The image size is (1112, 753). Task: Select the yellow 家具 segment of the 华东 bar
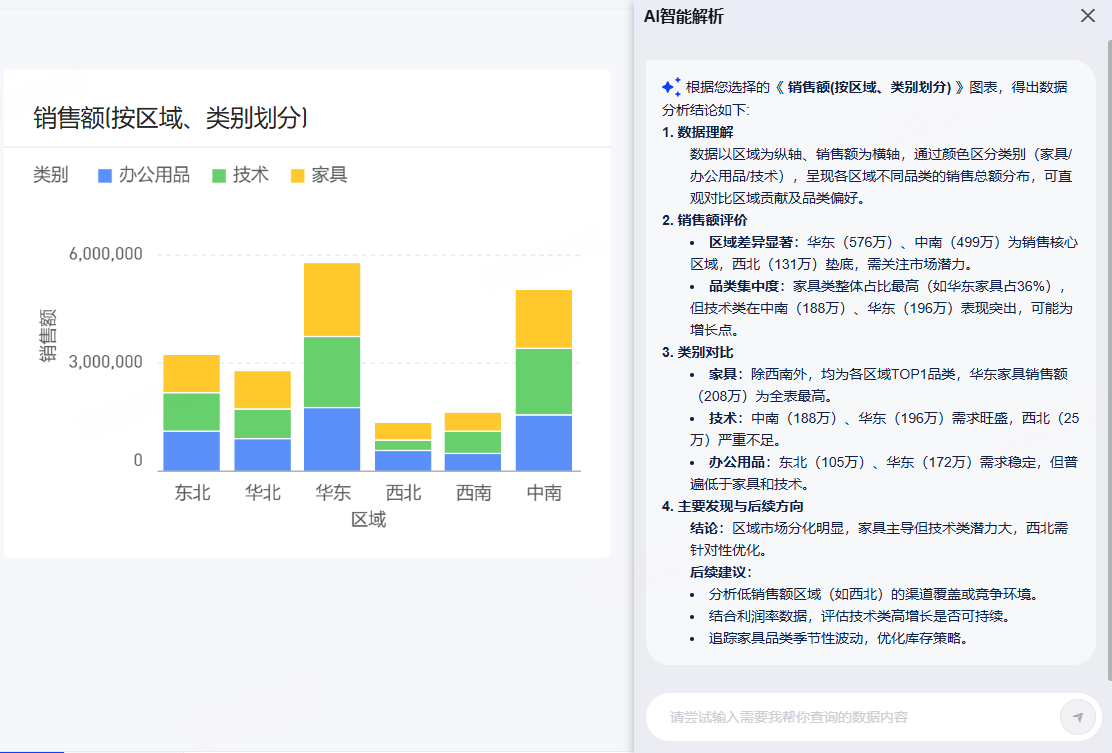332,299
